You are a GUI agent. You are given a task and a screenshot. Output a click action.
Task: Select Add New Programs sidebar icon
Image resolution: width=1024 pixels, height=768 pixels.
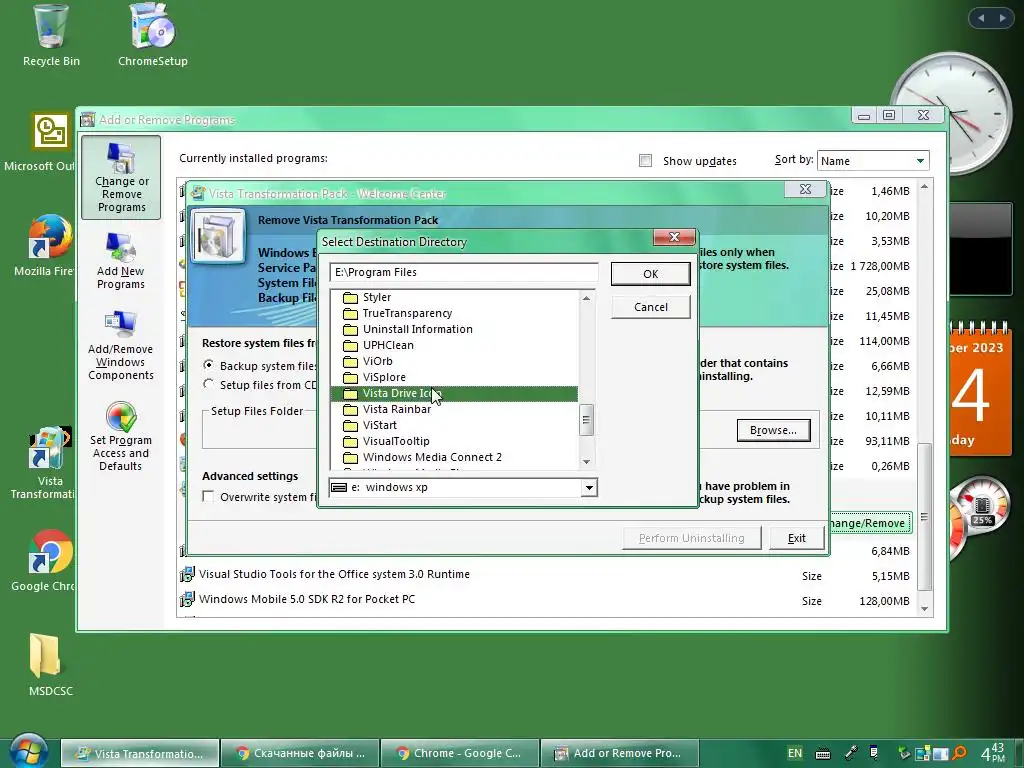tap(121, 261)
